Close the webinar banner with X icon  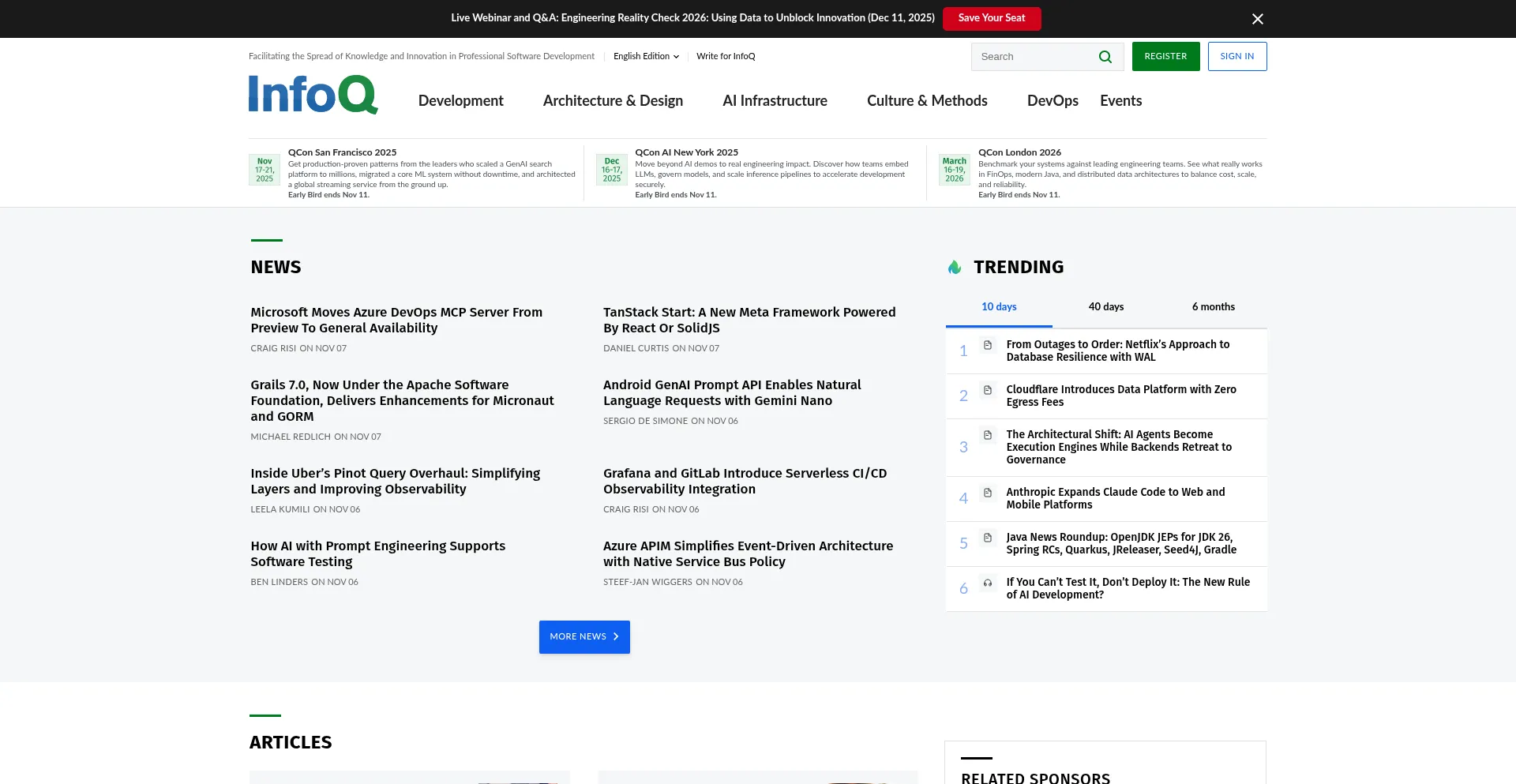tap(1257, 19)
